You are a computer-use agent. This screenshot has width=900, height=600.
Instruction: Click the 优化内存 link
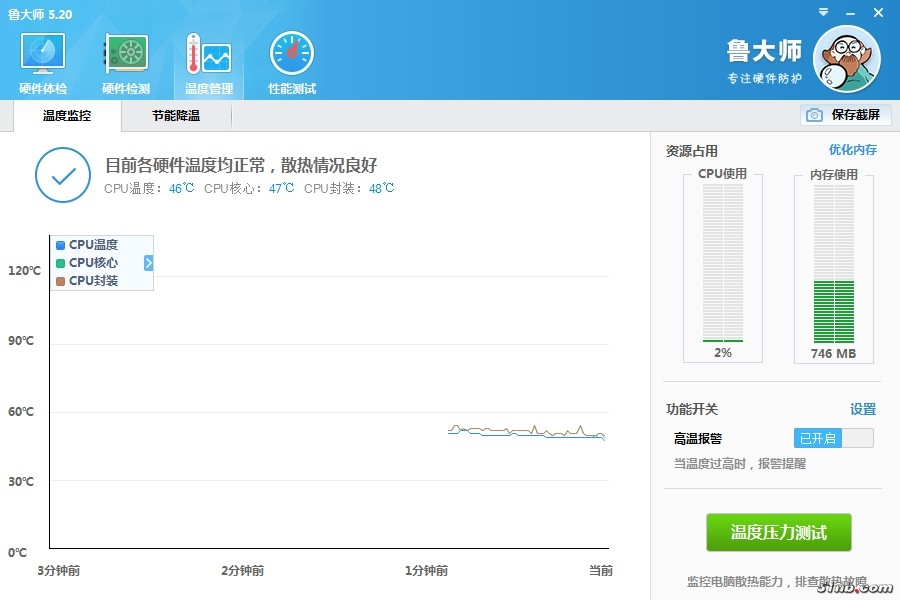(x=852, y=150)
